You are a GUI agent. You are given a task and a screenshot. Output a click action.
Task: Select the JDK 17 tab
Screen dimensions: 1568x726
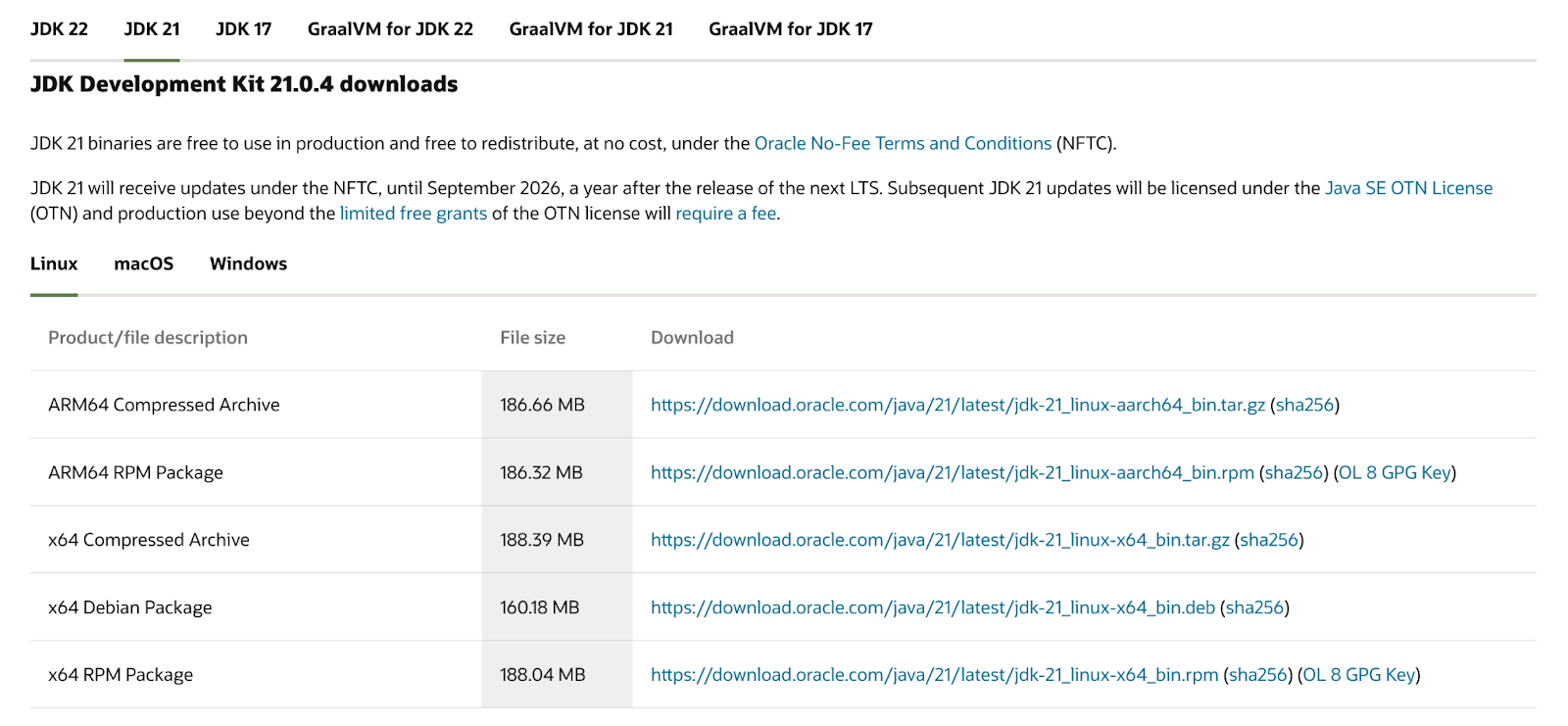243,29
